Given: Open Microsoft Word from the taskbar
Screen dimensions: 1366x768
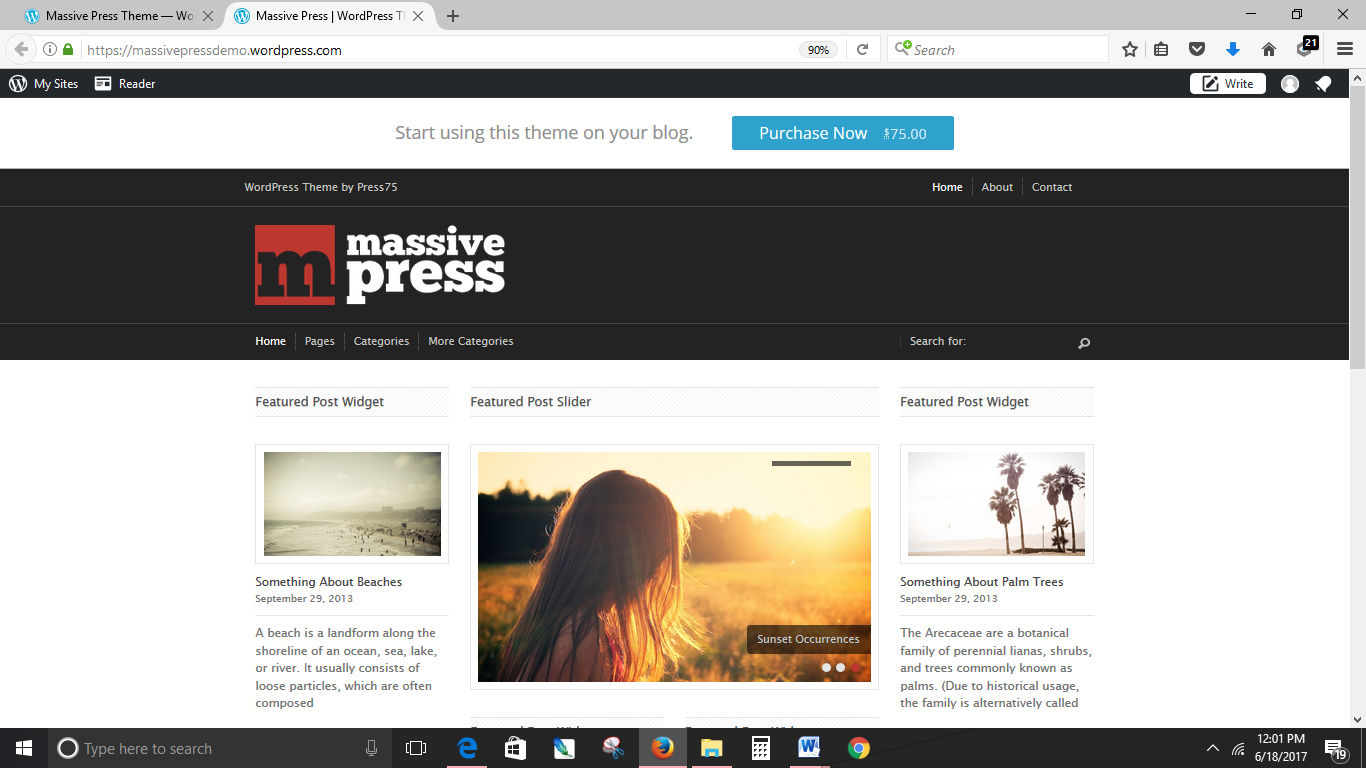Looking at the screenshot, I should (808, 747).
